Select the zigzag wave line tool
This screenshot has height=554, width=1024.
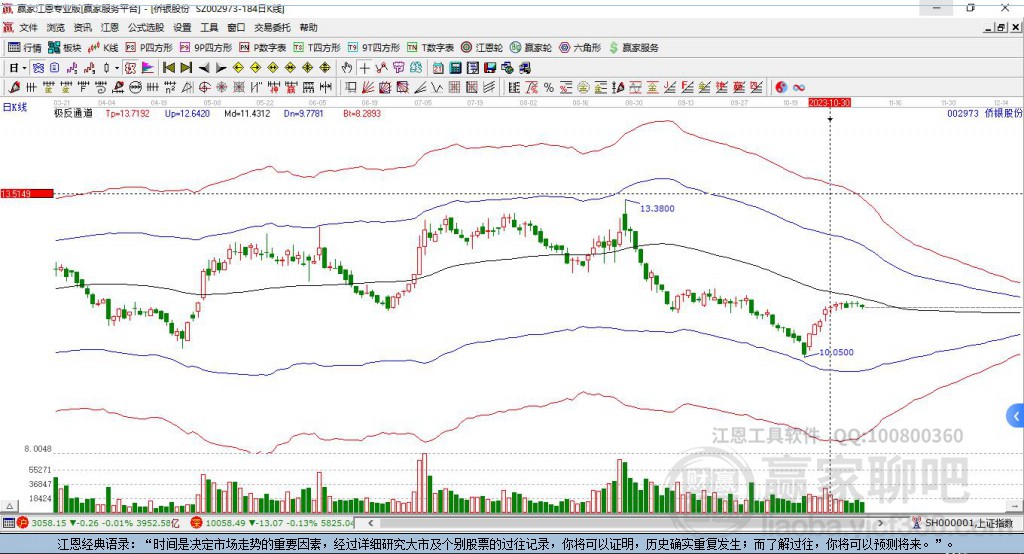tap(436, 88)
